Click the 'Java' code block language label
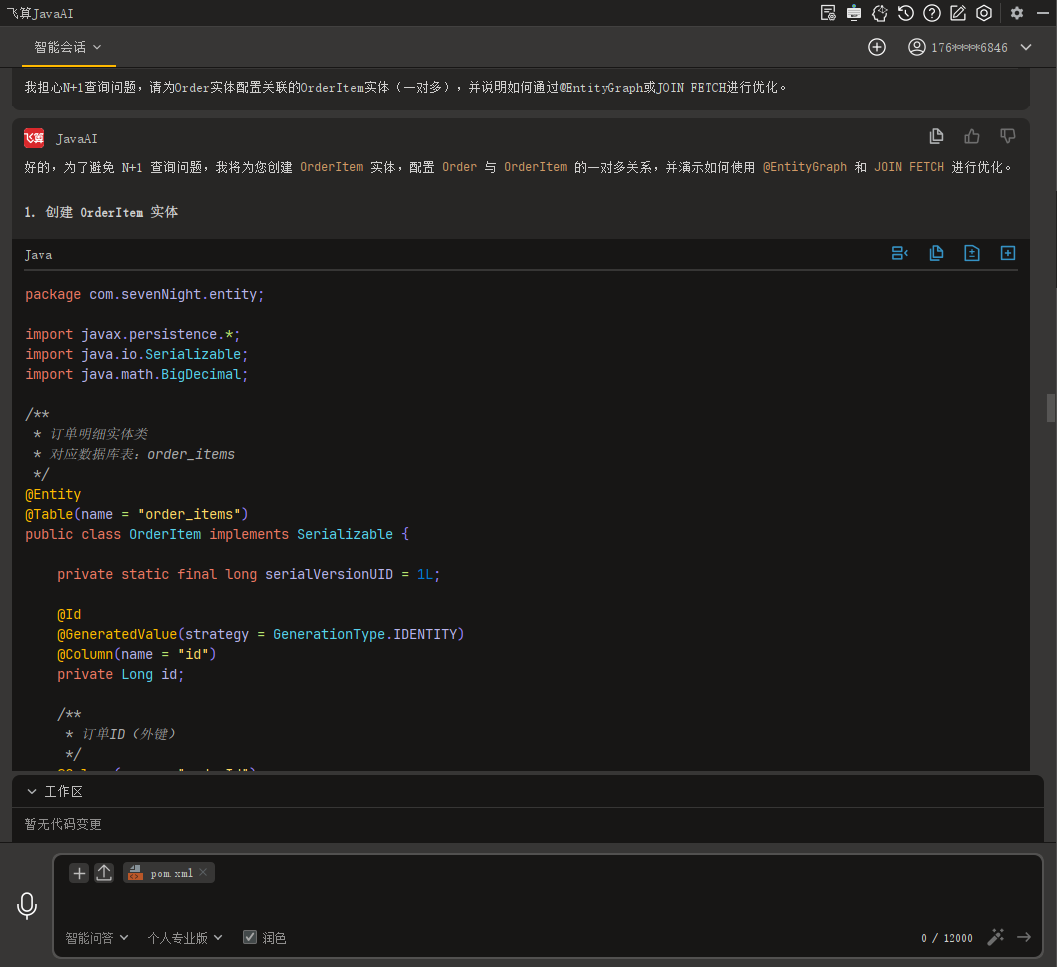Screen dimensions: 1057x967 38,255
